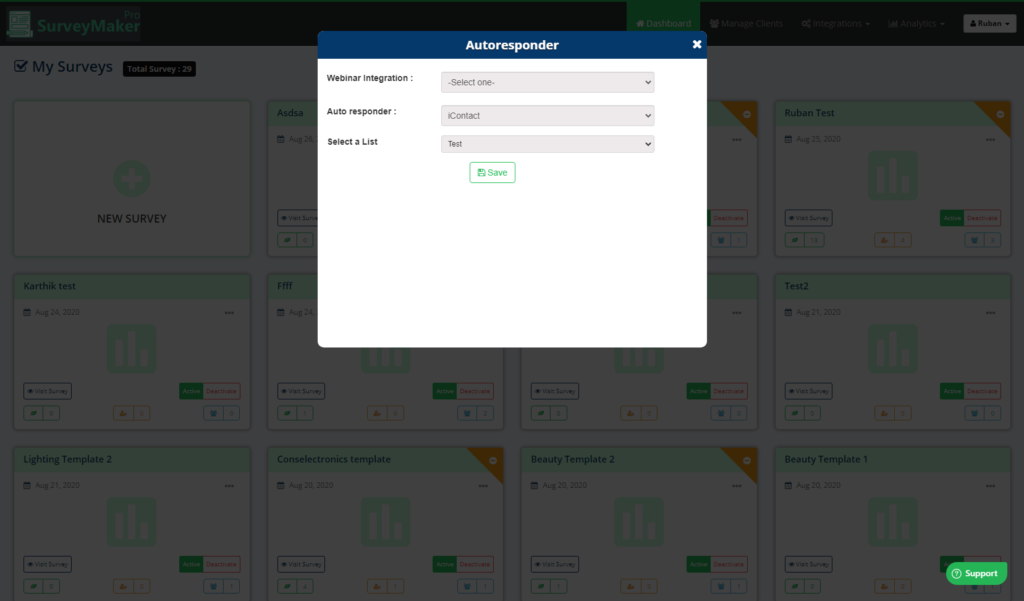Click the Ruban Test card title
The height and width of the screenshot is (601, 1024).
coord(809,113)
